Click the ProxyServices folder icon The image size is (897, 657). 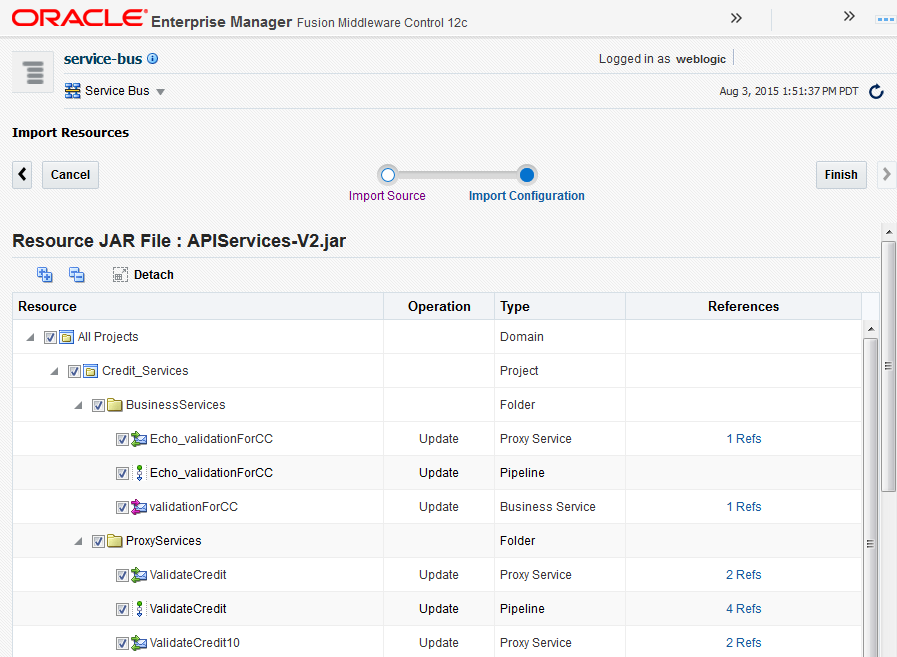pos(115,541)
